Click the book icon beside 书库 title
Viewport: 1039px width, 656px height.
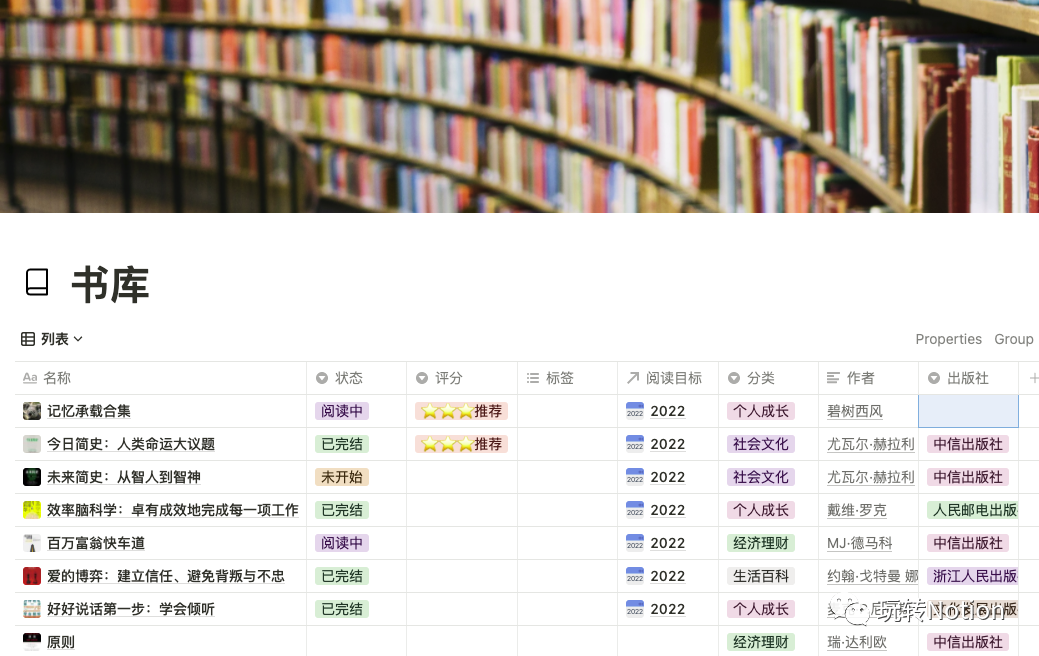[37, 283]
